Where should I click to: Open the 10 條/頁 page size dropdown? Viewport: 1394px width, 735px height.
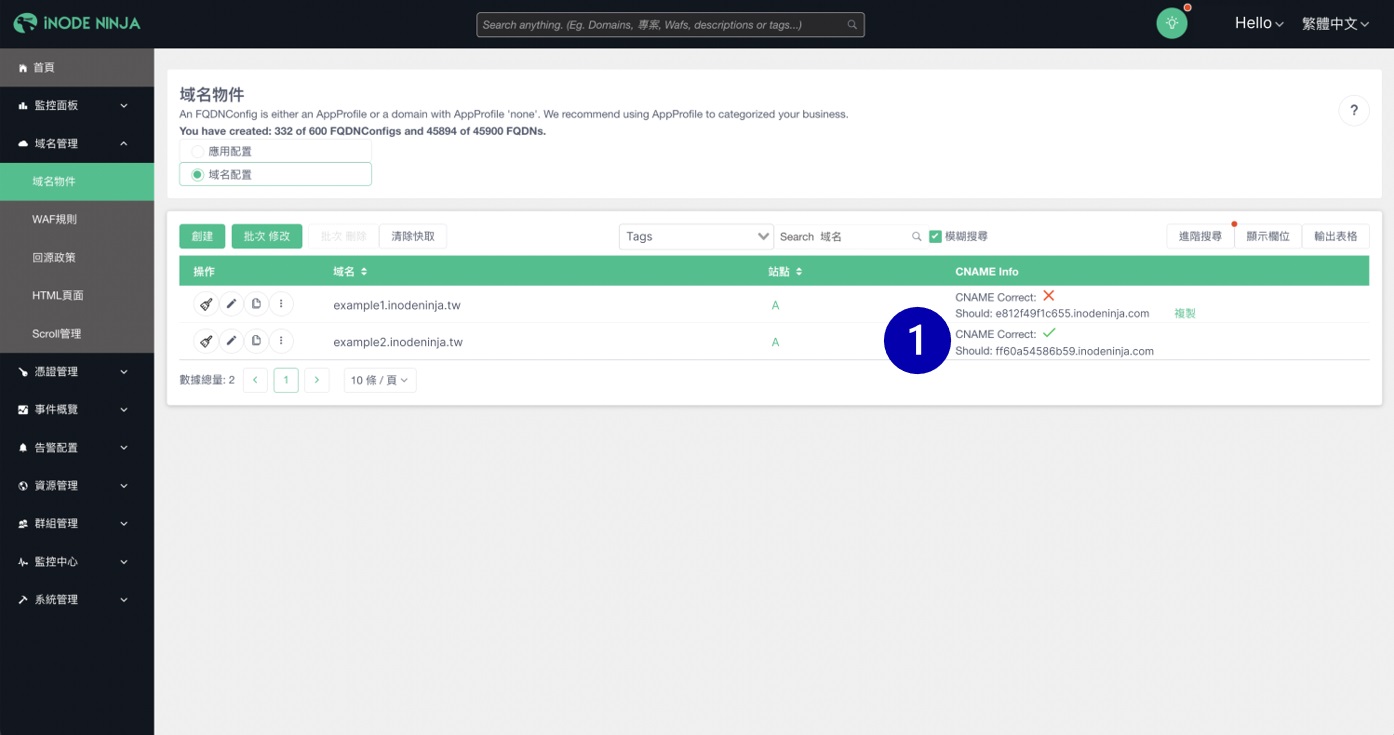pos(380,380)
